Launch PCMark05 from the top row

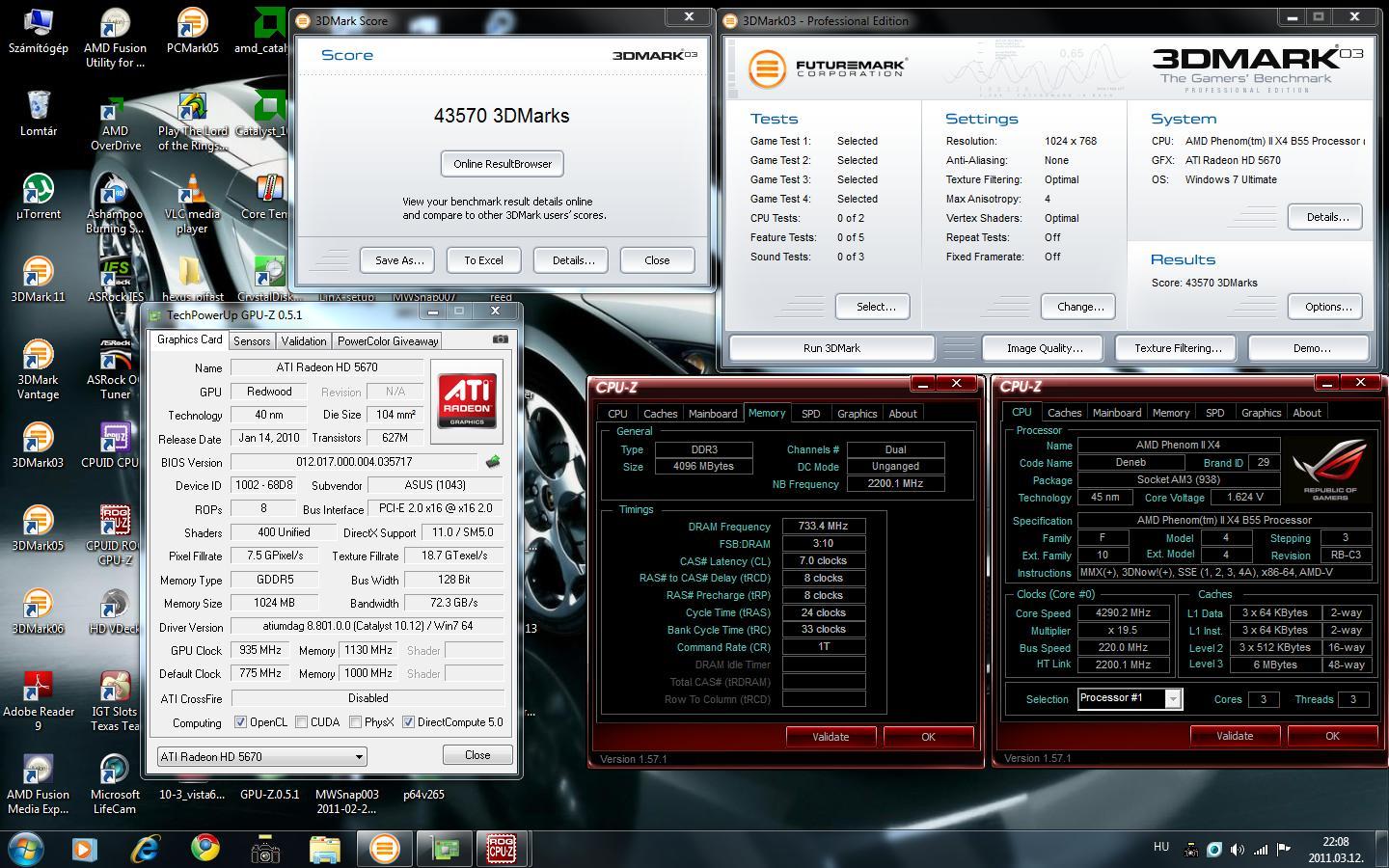192,30
